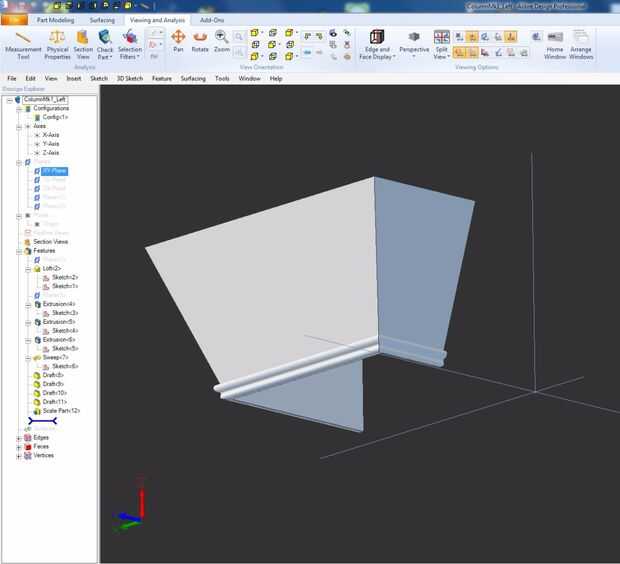
Task: Select Config<1> in Design Explorer
Action: (55, 117)
